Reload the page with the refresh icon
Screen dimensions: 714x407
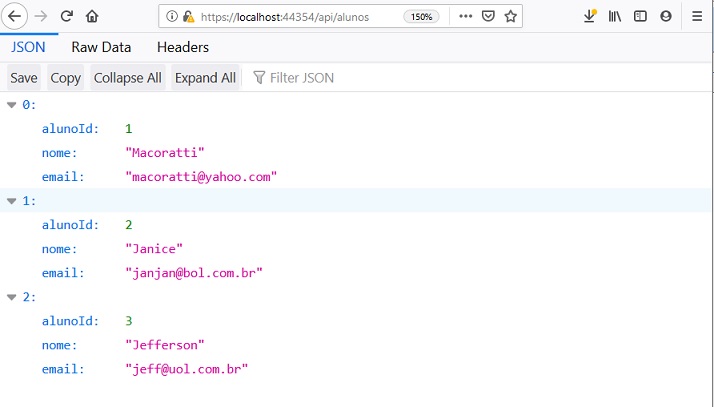click(66, 16)
